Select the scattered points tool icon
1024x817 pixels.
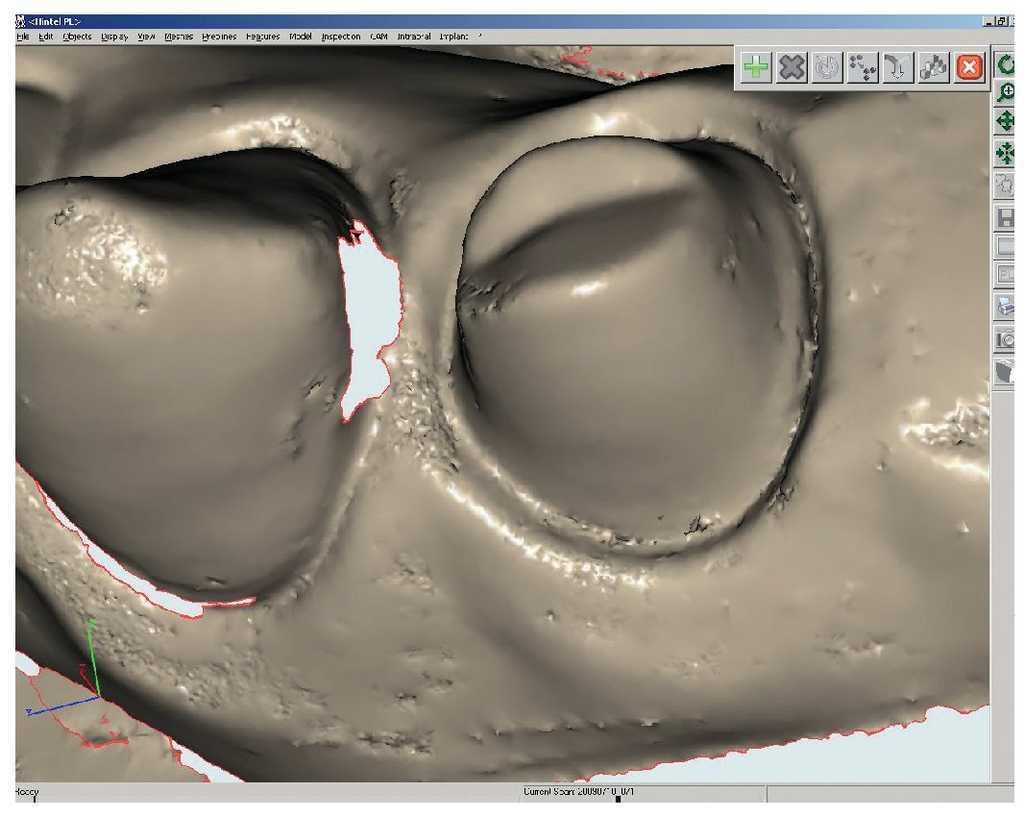coord(861,68)
